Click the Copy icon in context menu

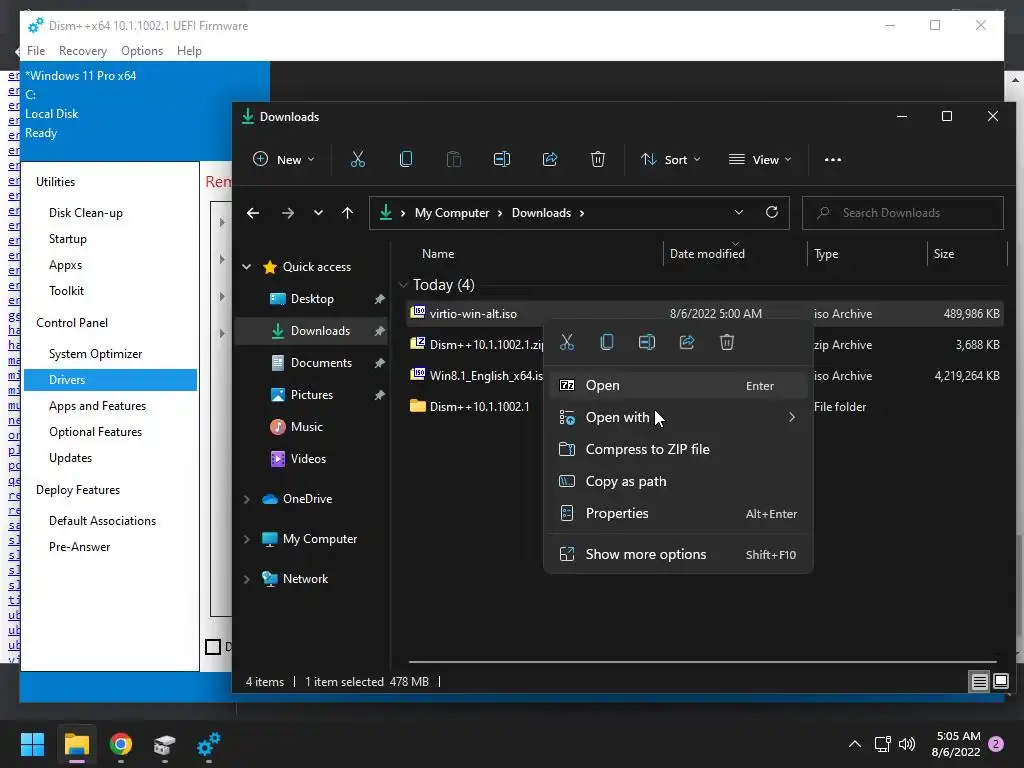[x=607, y=342]
